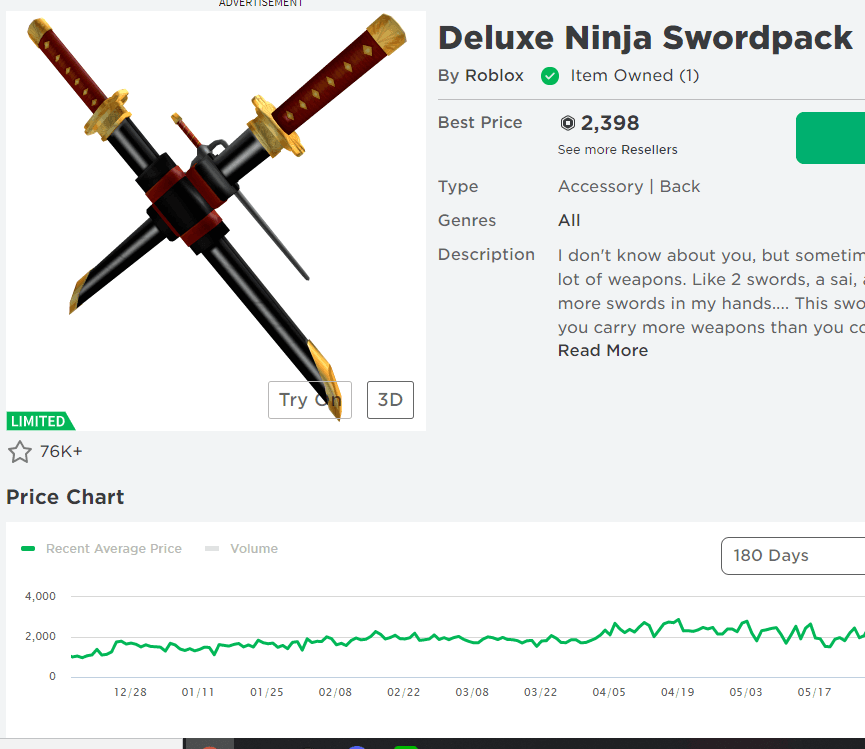The image size is (865, 749).
Task: Click the Robux currency icon beside 2,398
Action: (568, 124)
